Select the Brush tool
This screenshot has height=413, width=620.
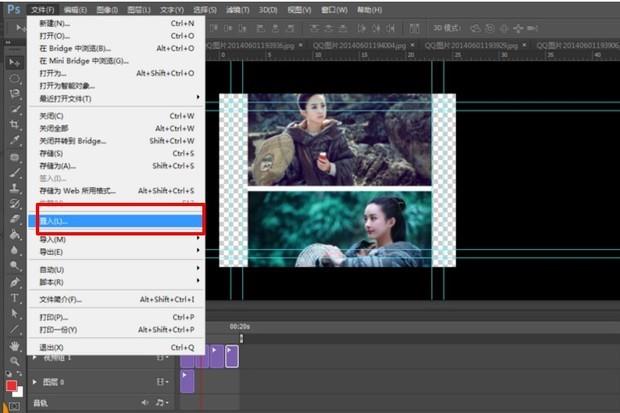pos(14,172)
